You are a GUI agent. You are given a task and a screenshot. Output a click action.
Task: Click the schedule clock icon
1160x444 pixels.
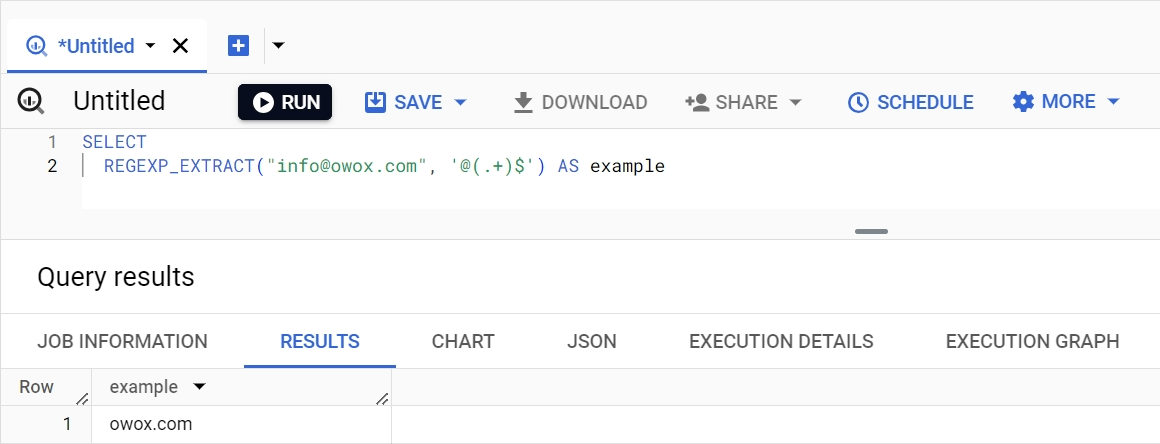[858, 102]
